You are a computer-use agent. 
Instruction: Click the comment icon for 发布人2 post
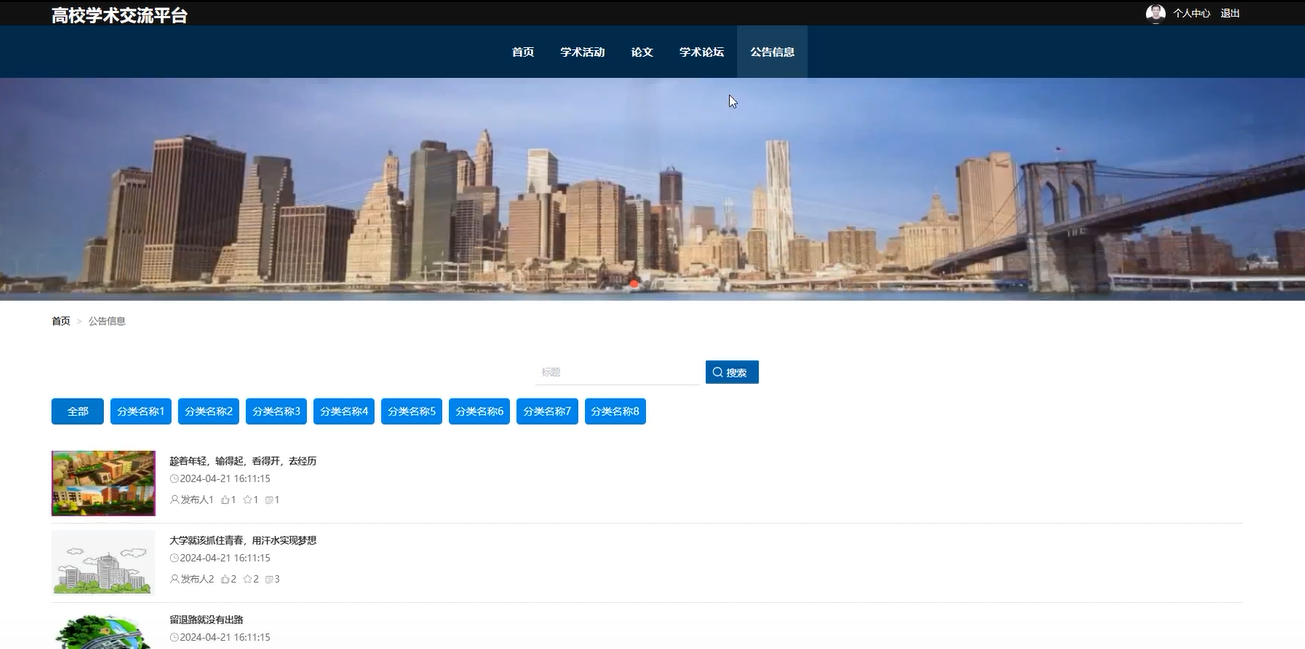pos(269,578)
